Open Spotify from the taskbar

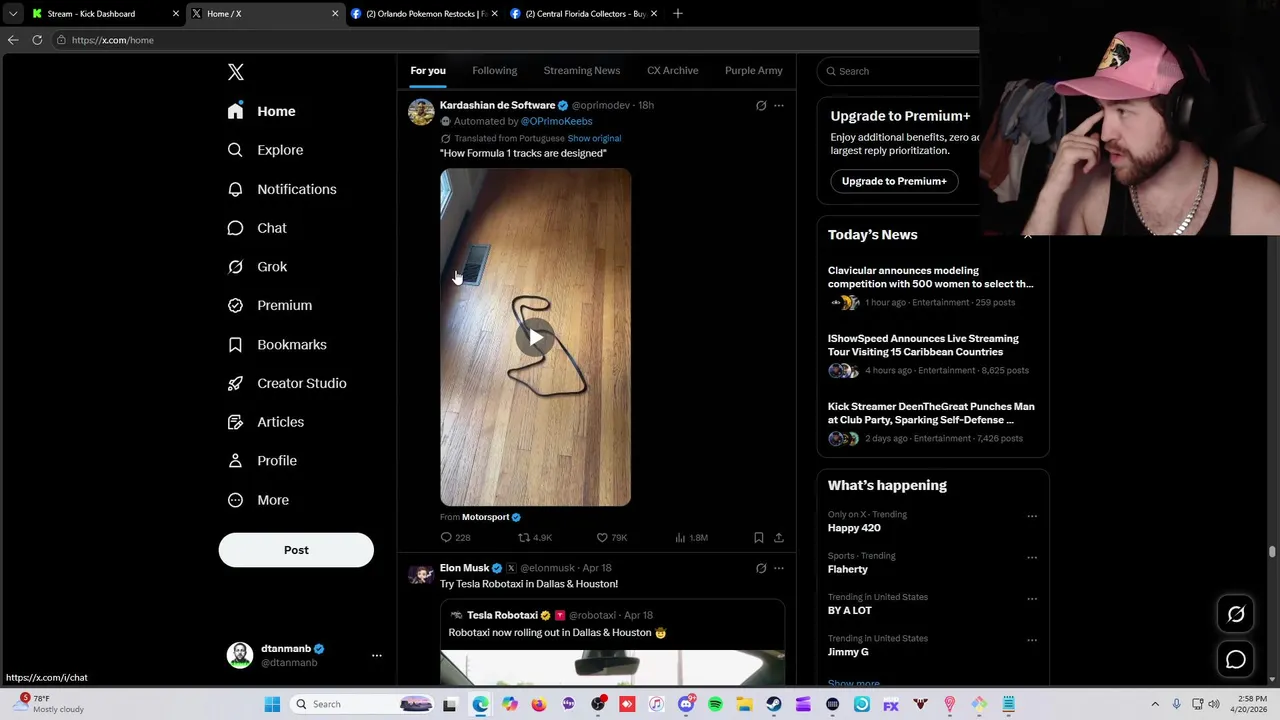coord(715,704)
